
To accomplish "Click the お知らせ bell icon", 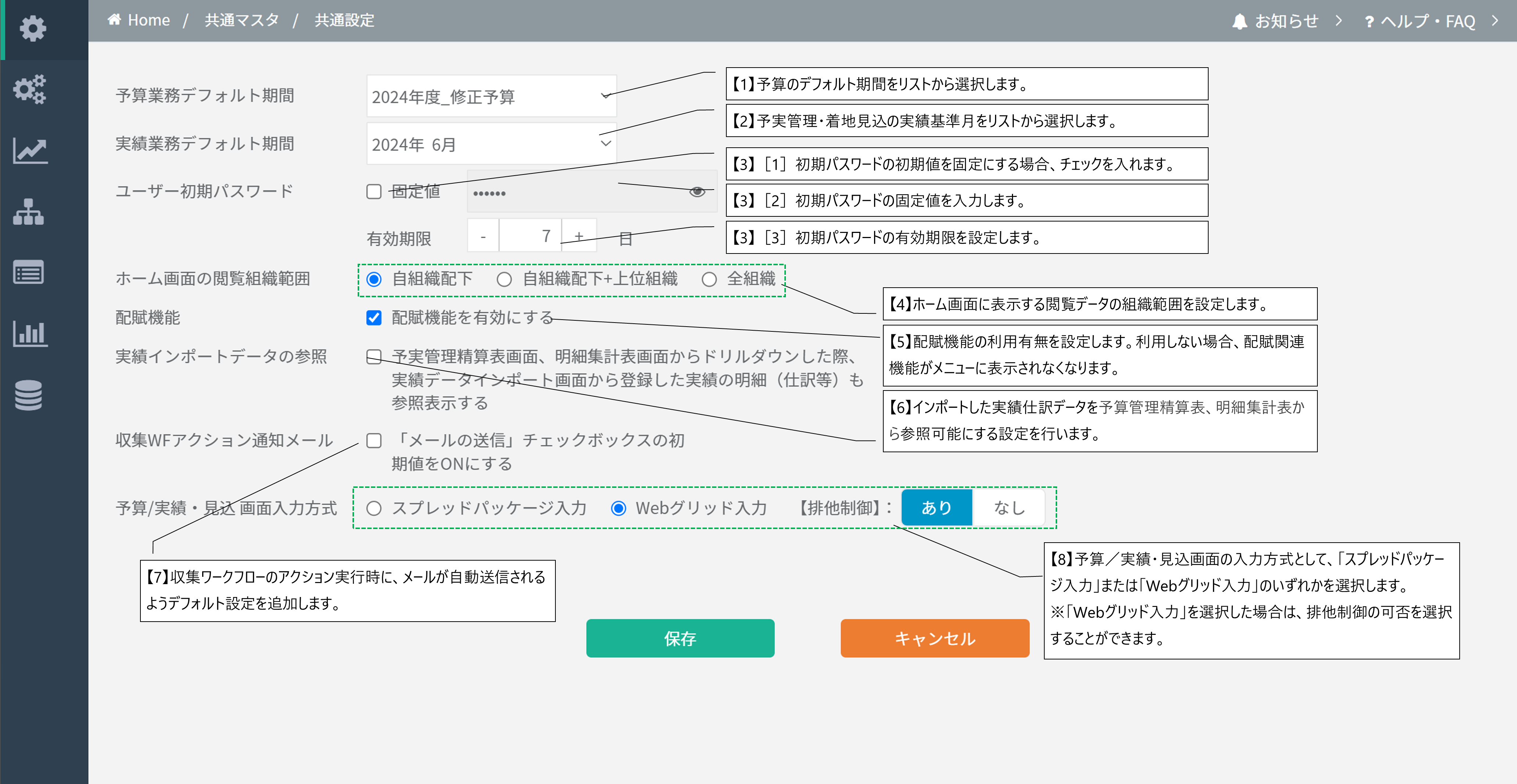I will [1239, 22].
